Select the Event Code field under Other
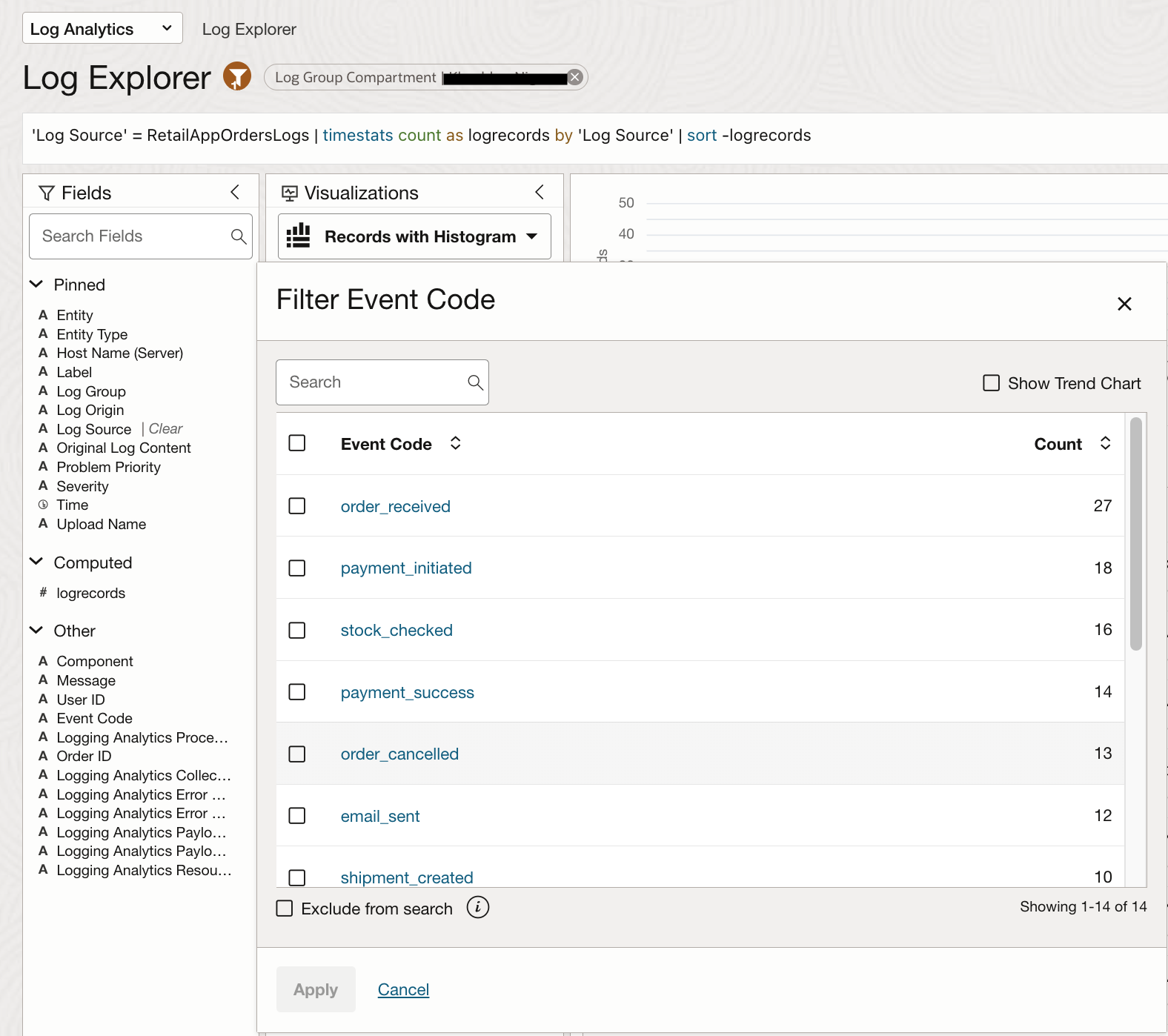This screenshot has height=1036, width=1168. pos(94,718)
